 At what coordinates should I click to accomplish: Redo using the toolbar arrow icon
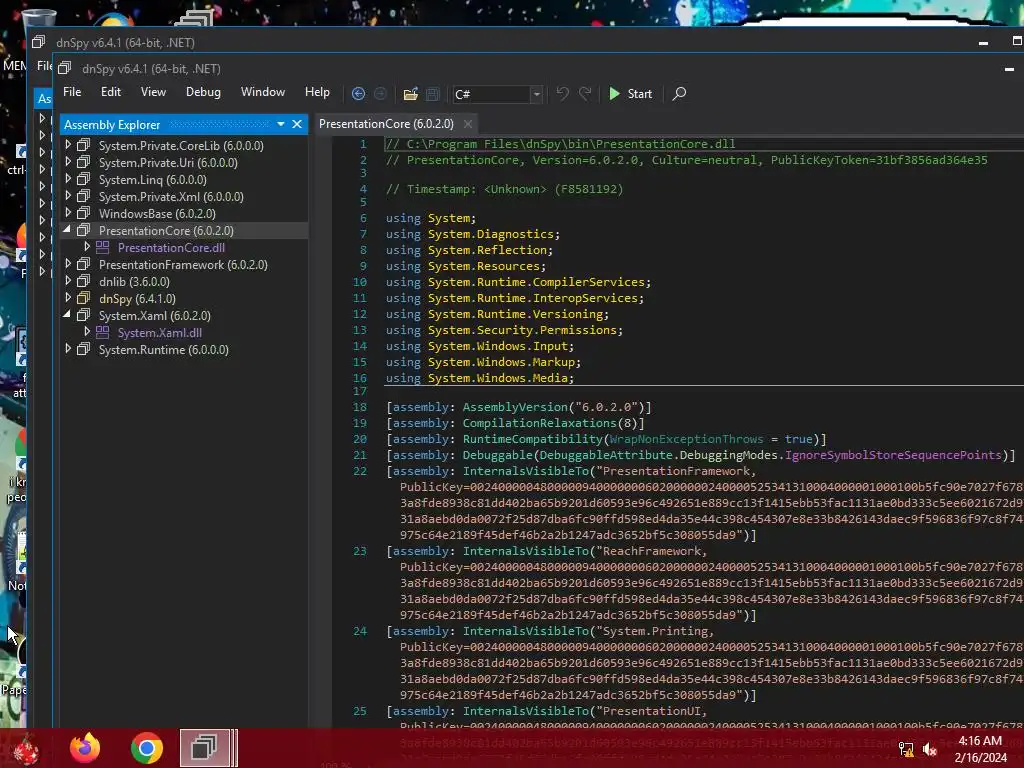pyautogui.click(x=585, y=93)
